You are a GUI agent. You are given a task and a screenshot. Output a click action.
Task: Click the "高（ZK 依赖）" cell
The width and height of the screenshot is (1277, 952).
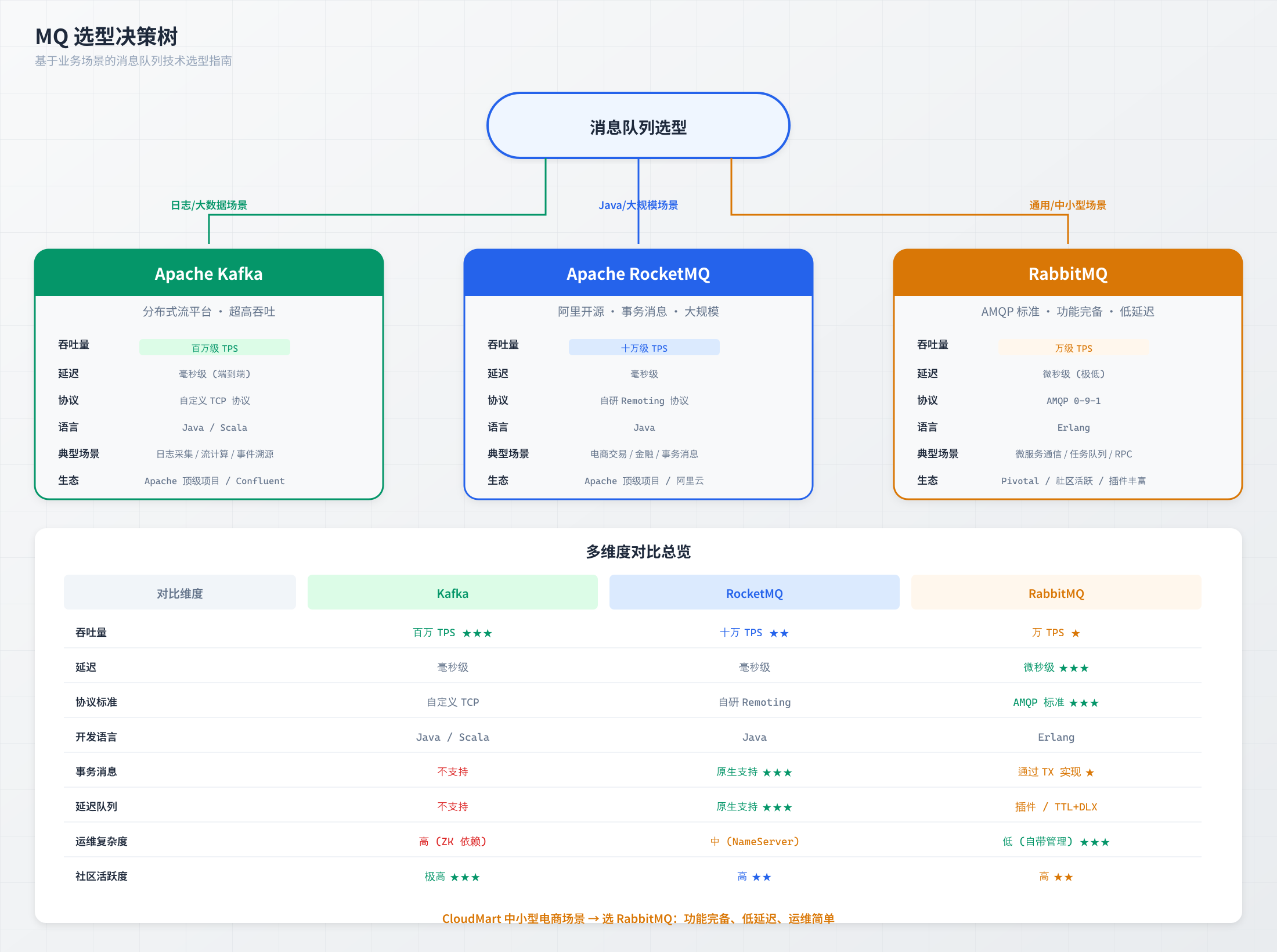pyautogui.click(x=453, y=842)
